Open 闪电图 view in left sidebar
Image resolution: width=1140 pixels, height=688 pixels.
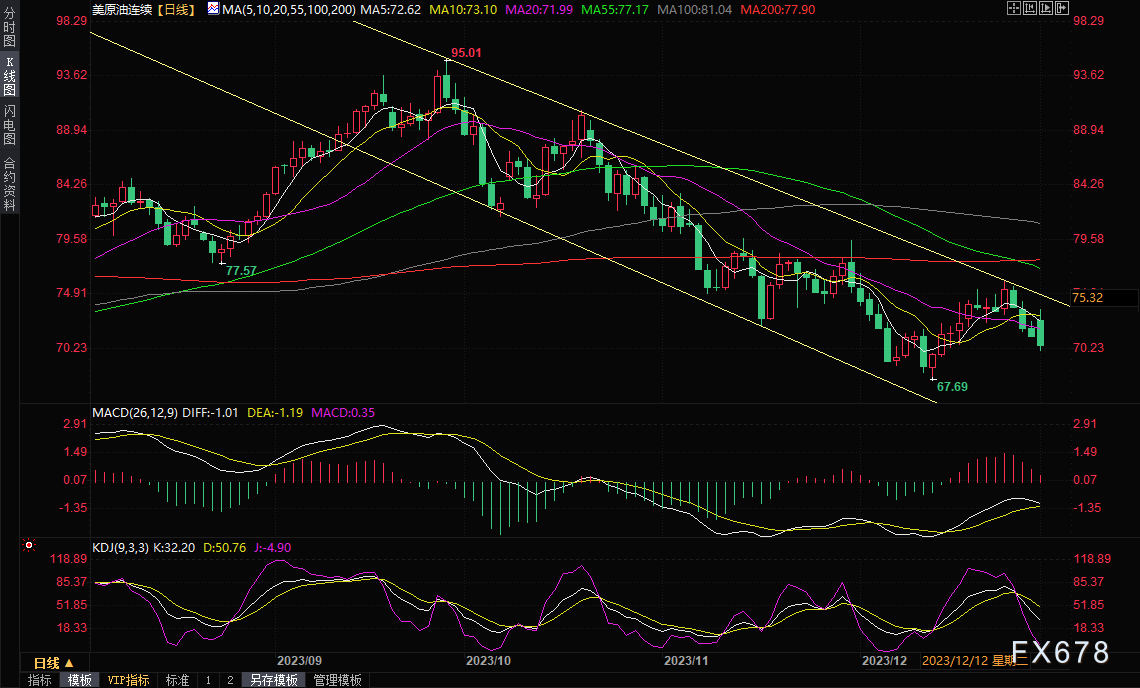point(9,124)
